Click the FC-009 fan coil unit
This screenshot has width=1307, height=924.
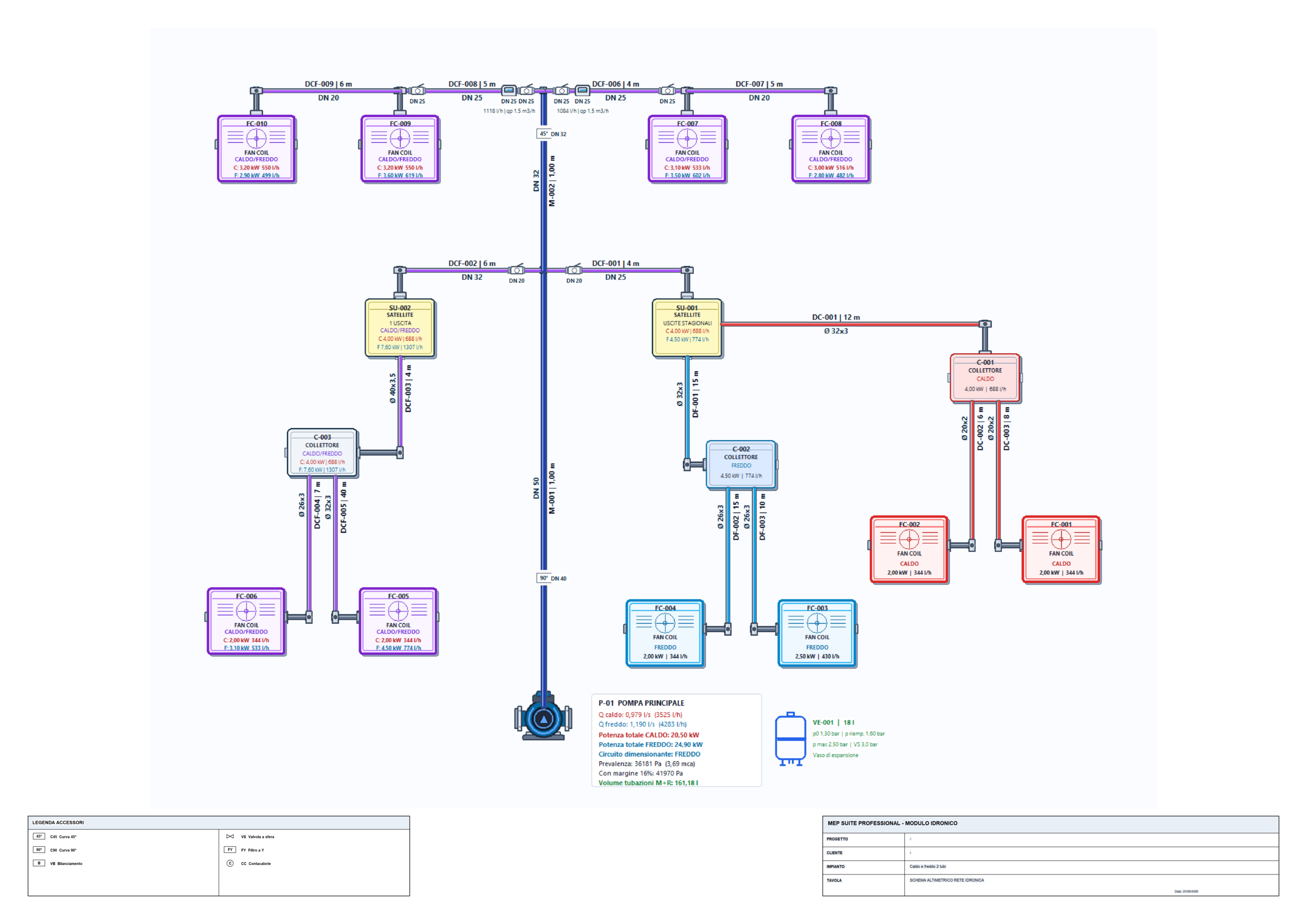[400, 149]
